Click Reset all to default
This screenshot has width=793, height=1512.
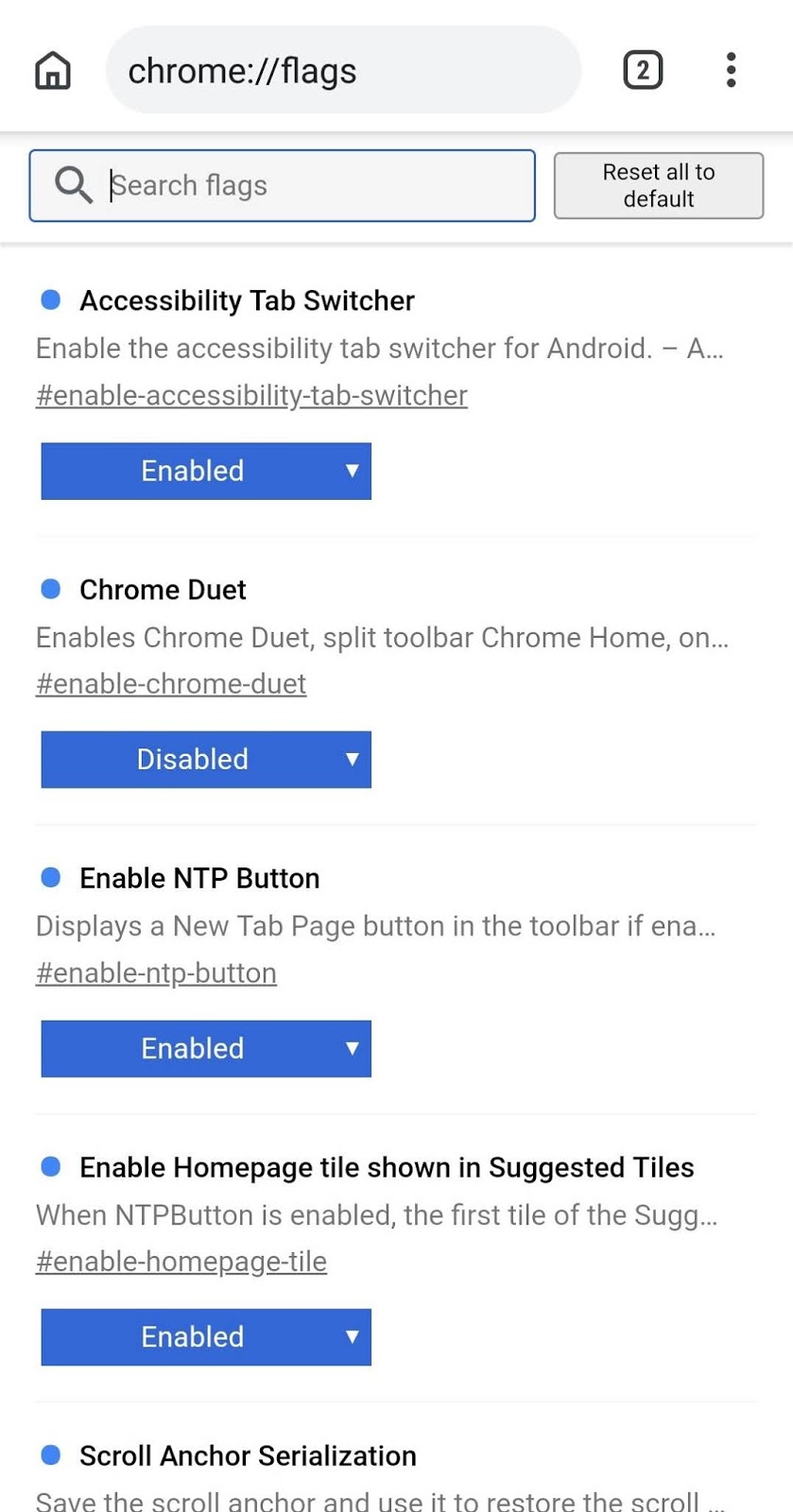tap(658, 185)
